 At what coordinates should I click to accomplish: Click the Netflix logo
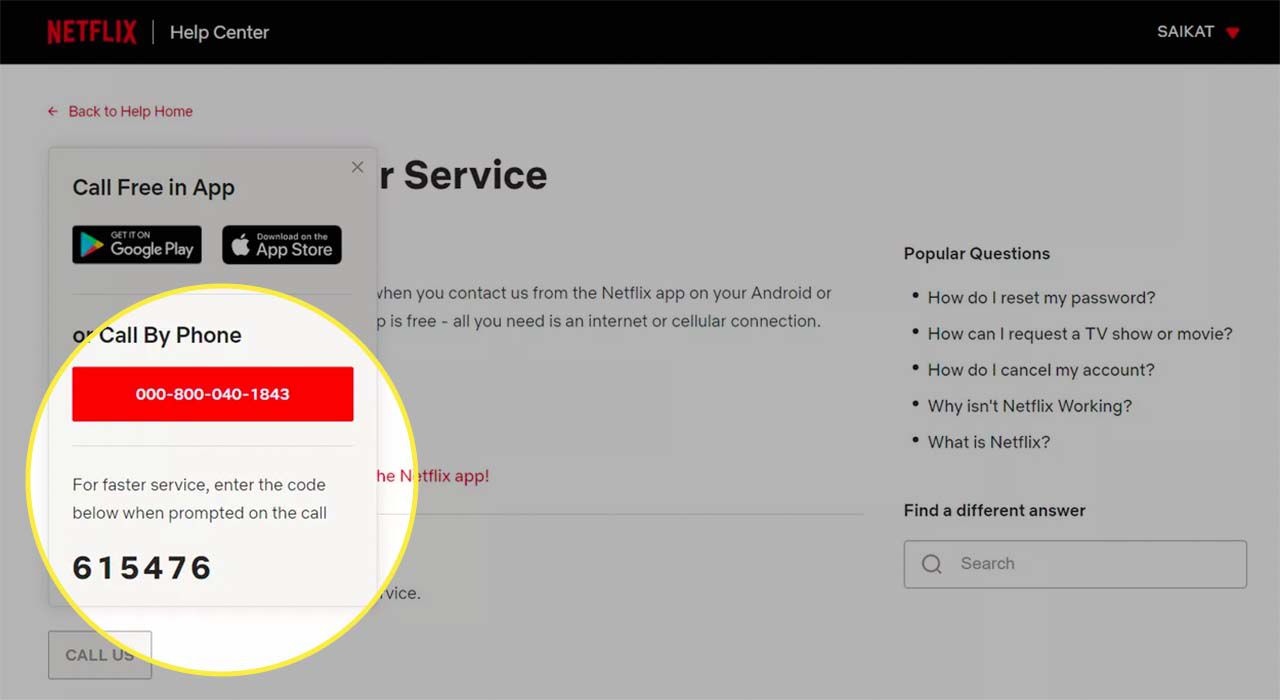[x=91, y=31]
